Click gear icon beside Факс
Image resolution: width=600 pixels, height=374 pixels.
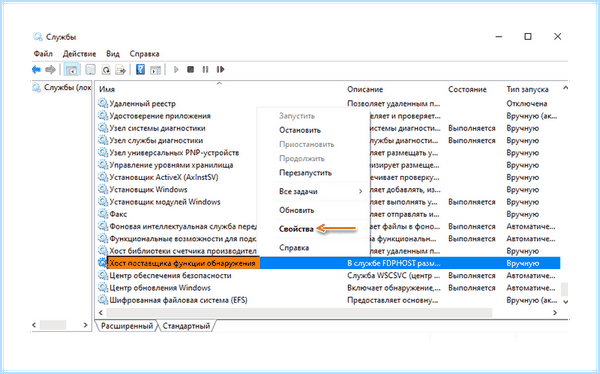[103, 214]
